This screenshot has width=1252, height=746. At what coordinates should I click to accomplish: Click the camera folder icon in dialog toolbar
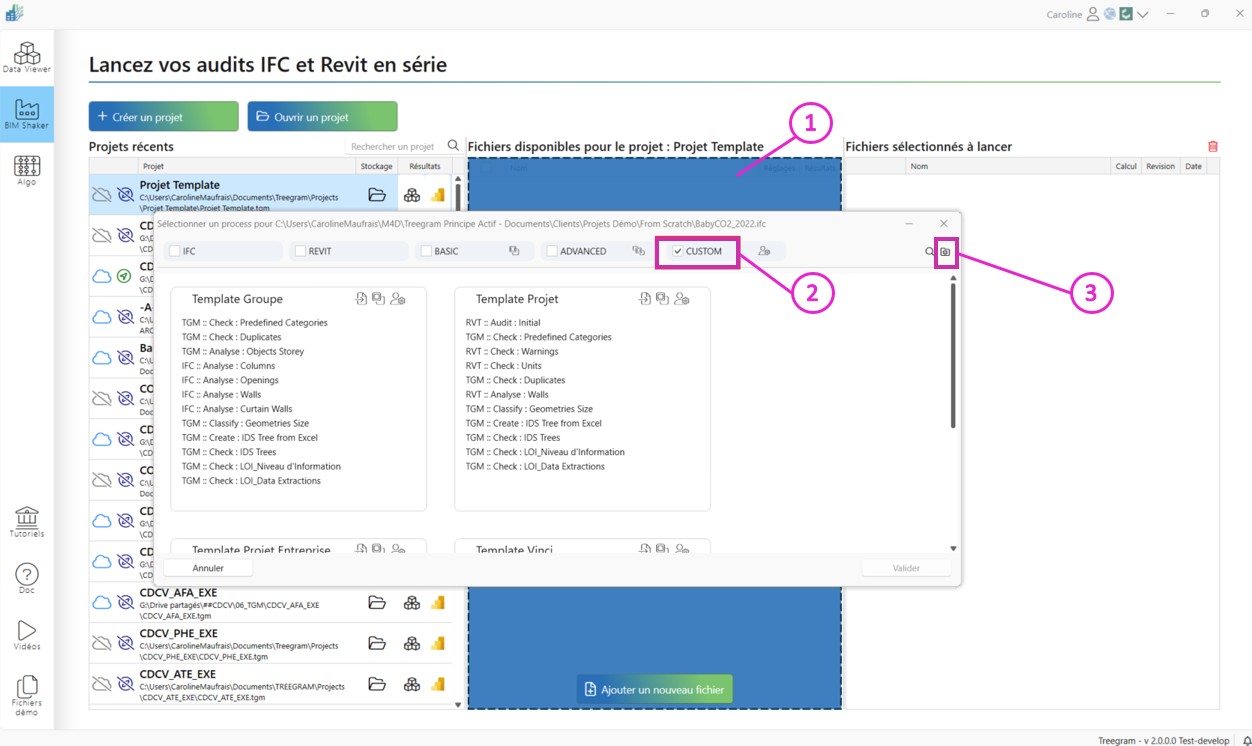(x=946, y=252)
